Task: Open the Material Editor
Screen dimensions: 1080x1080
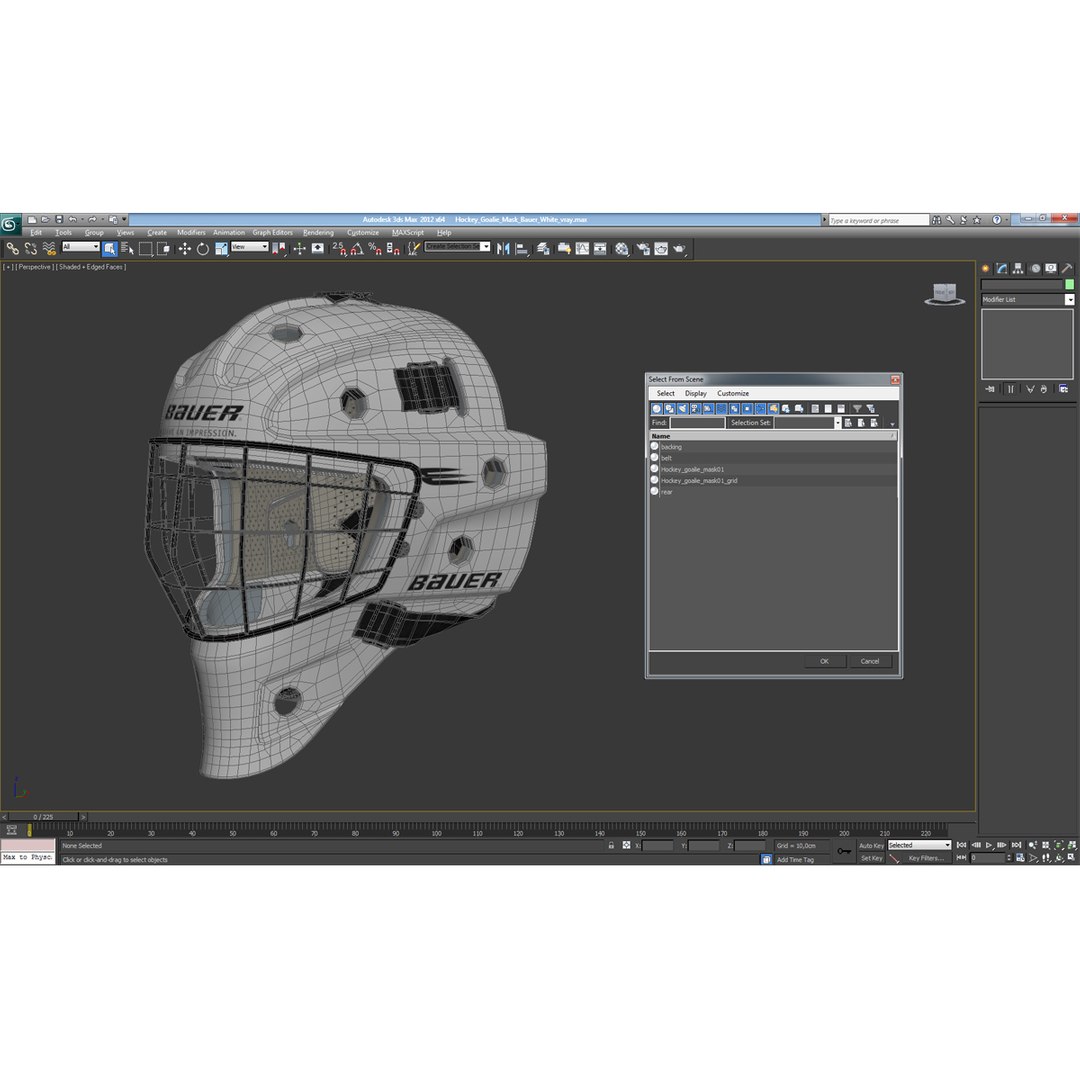Action: [621, 249]
